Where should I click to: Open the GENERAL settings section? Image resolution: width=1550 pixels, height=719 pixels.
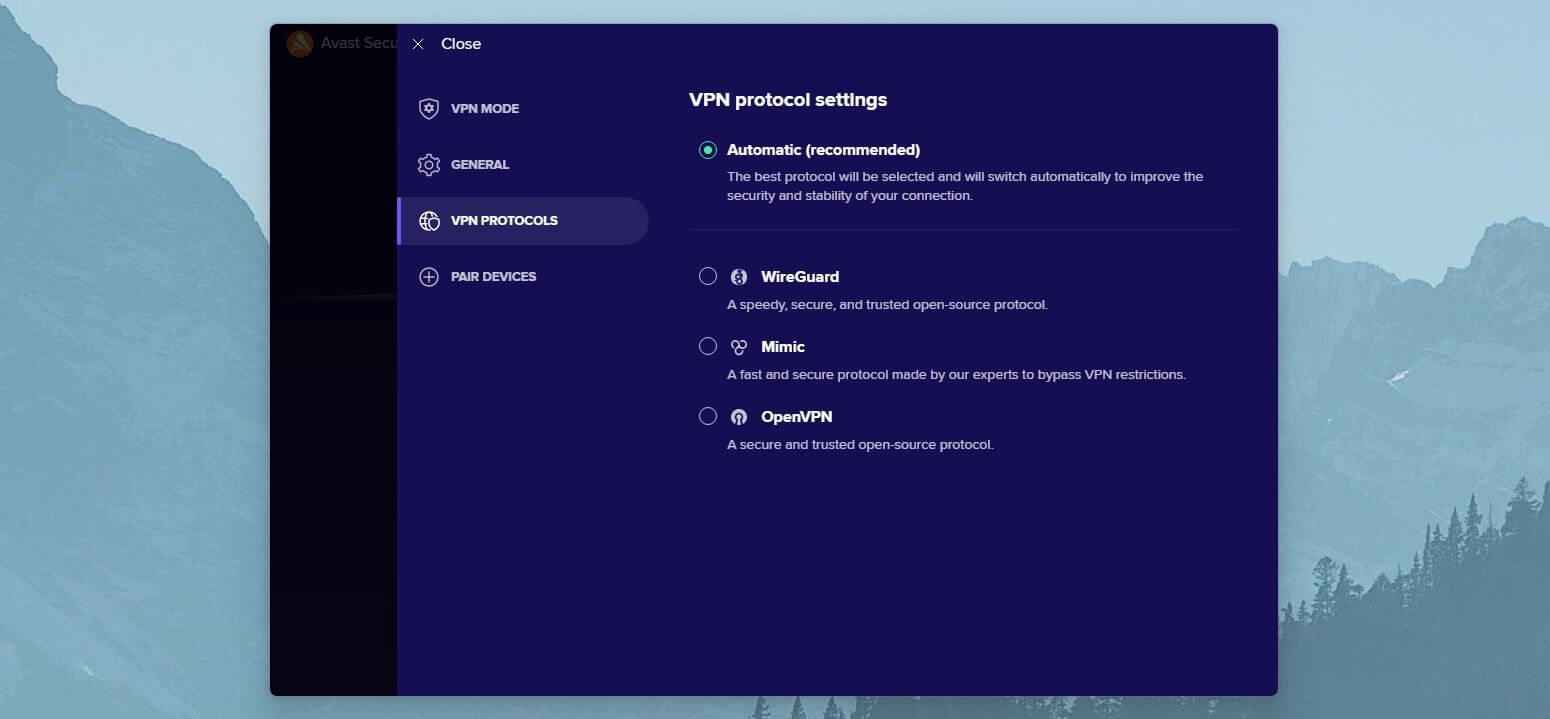coord(523,165)
